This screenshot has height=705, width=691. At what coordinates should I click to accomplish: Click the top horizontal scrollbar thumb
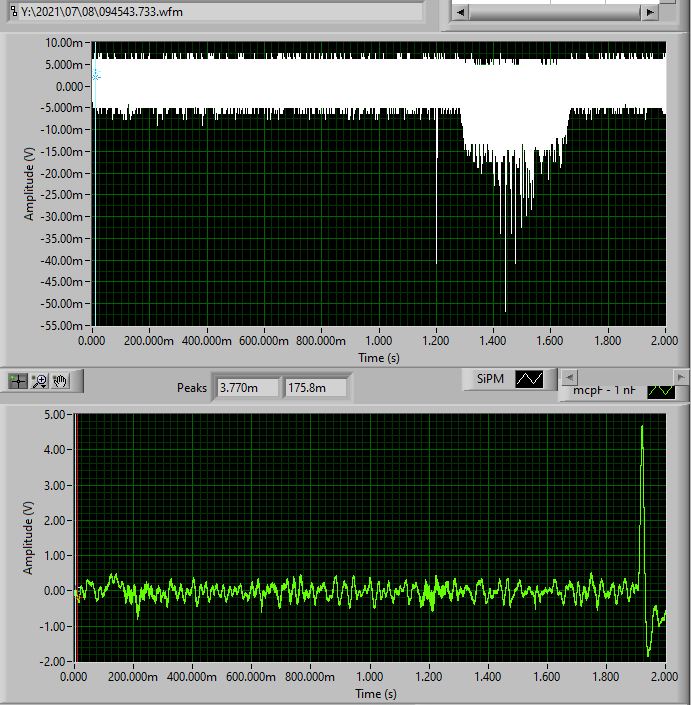point(555,13)
